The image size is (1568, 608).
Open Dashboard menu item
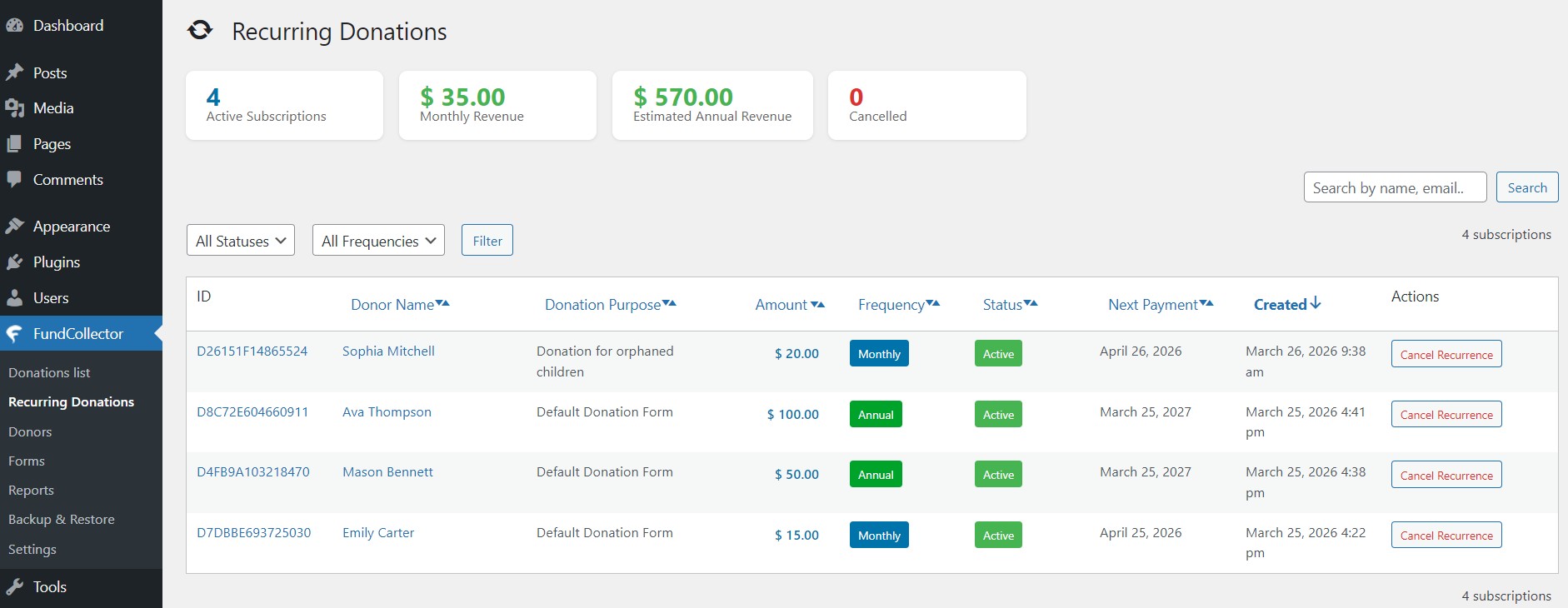click(x=81, y=26)
